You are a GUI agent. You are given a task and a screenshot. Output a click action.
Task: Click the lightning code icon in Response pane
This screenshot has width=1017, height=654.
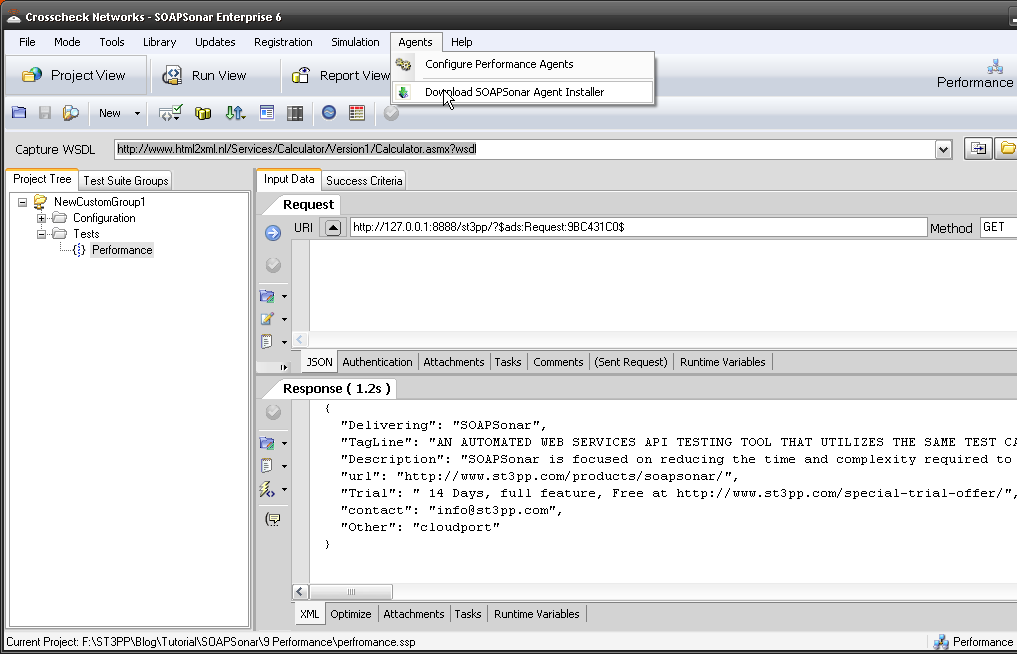pos(267,489)
